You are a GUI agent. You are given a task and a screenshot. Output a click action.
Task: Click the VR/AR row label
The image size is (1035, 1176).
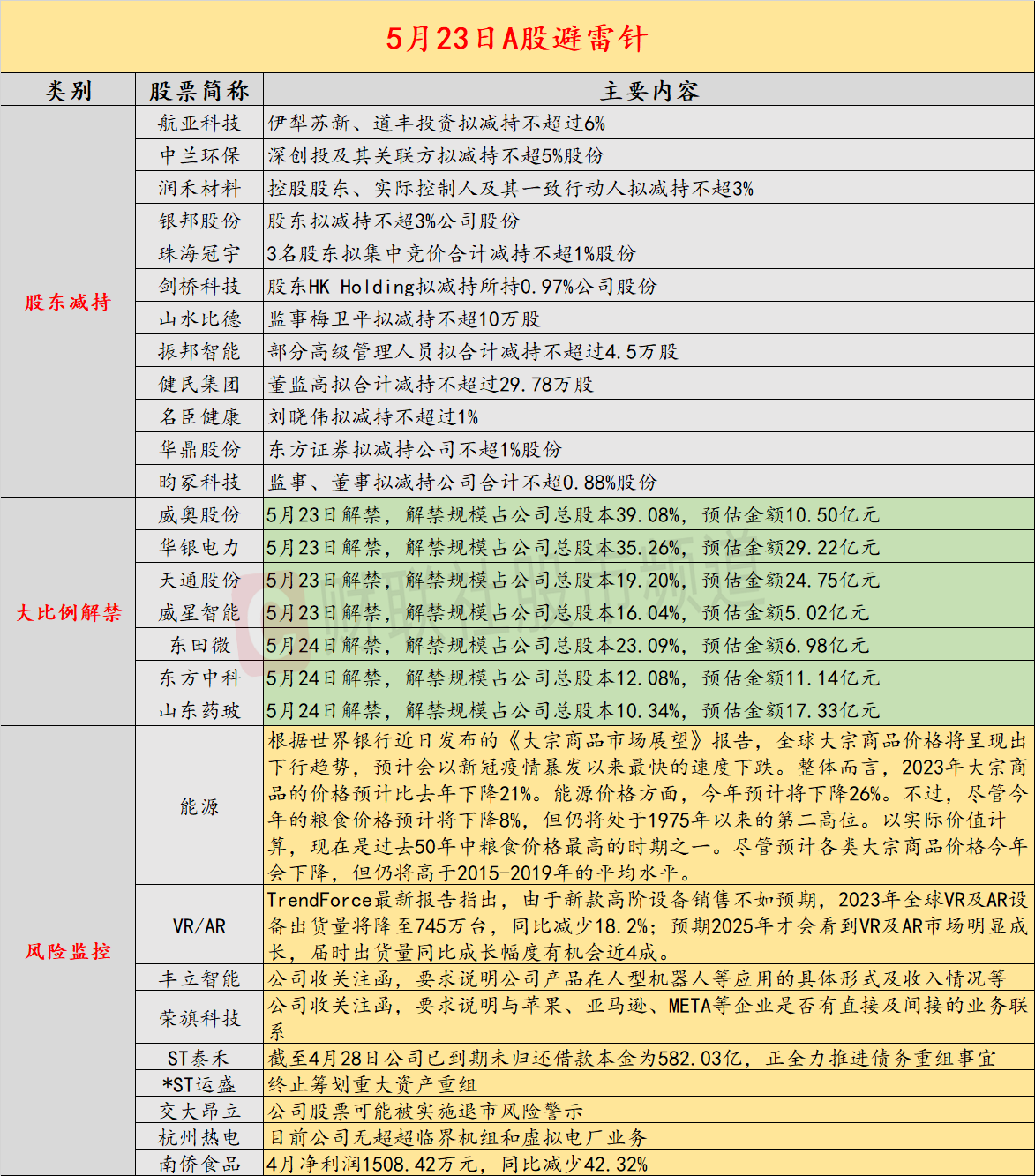coord(199,926)
